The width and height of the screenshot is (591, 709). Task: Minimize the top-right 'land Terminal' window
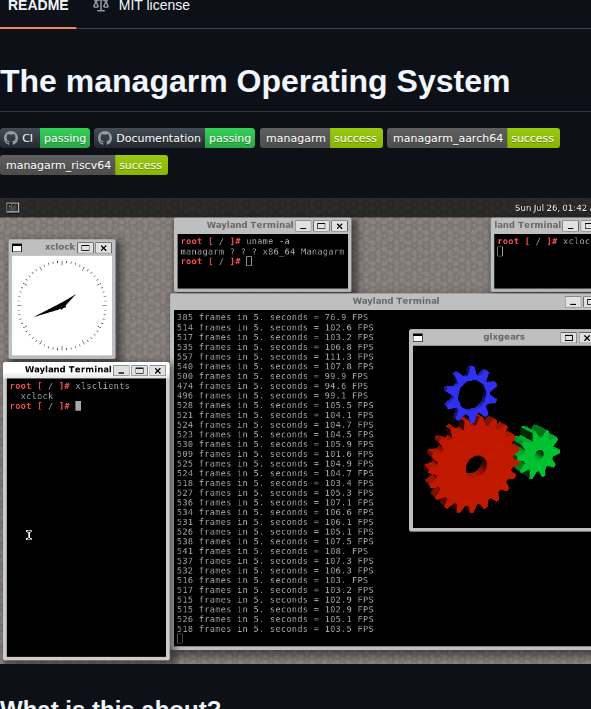point(571,226)
